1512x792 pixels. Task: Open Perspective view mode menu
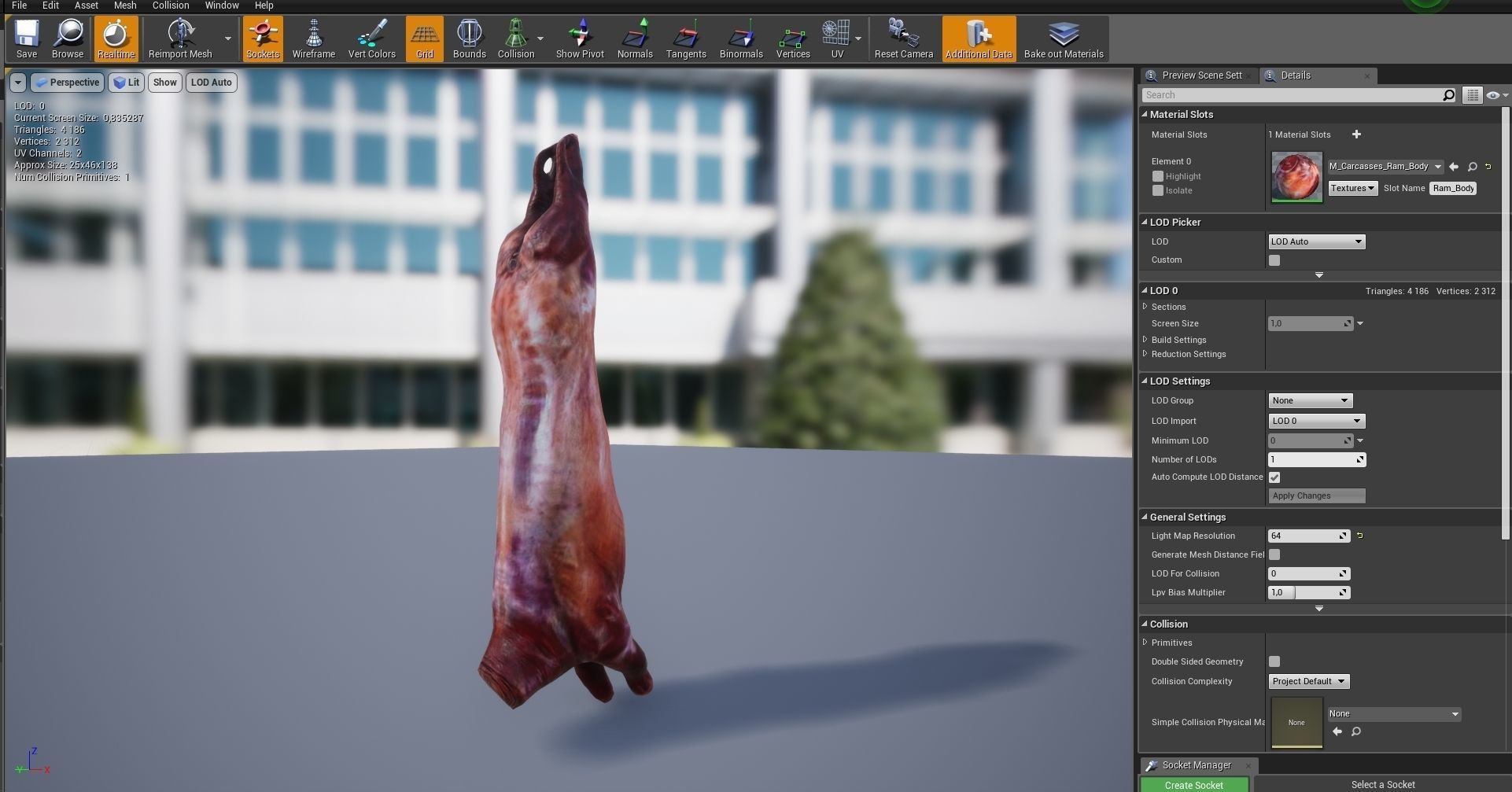click(67, 83)
